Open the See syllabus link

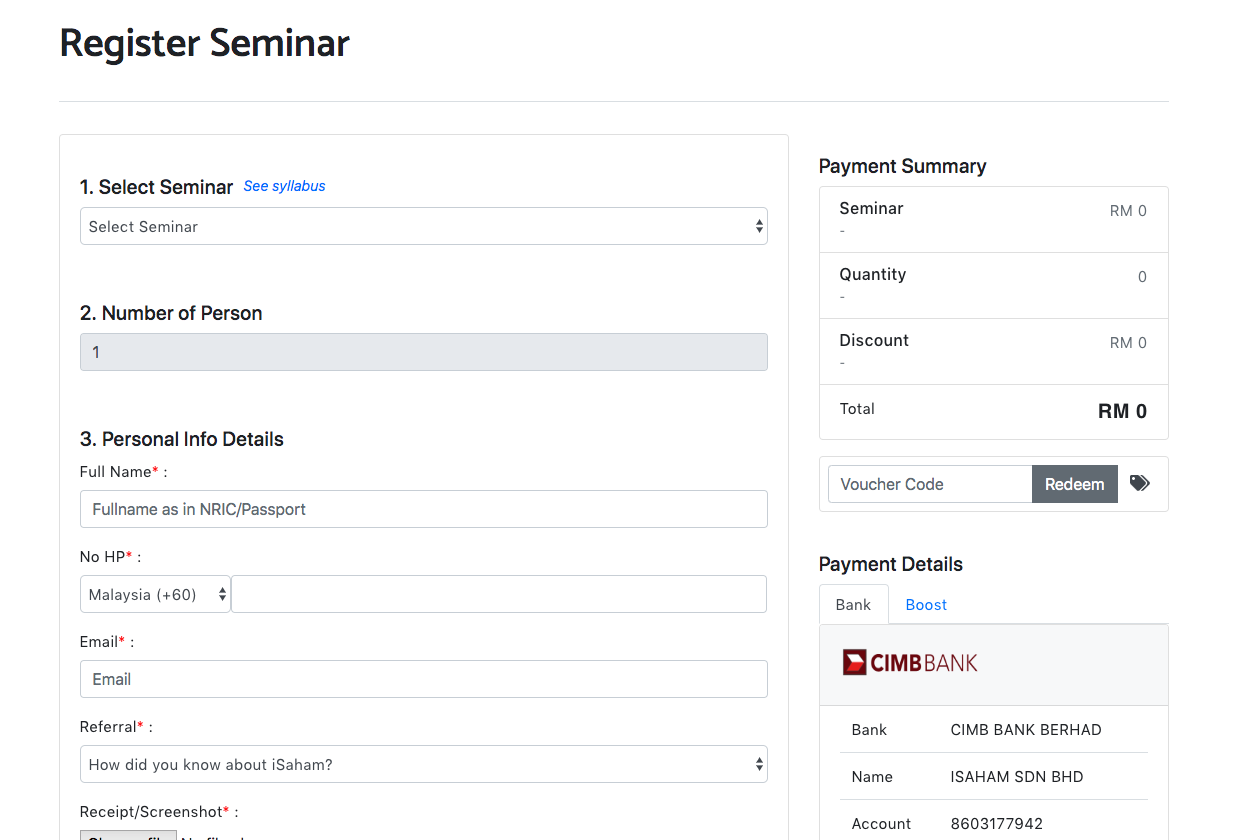point(284,186)
